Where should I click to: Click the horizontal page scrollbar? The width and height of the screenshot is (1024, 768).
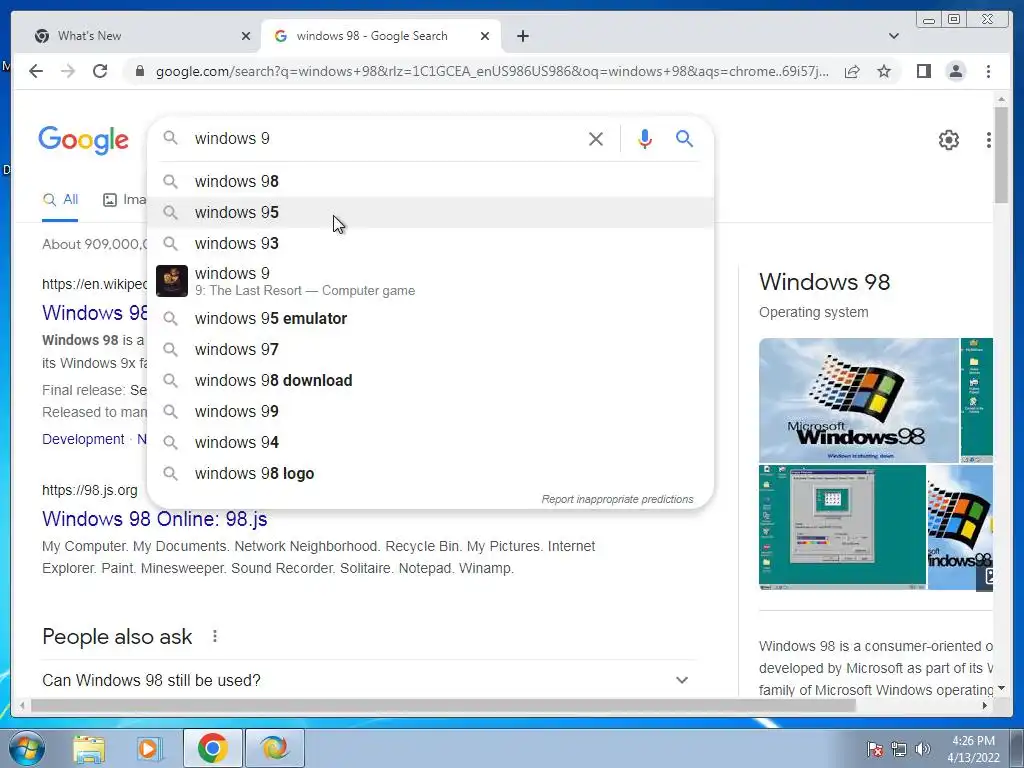coord(443,705)
